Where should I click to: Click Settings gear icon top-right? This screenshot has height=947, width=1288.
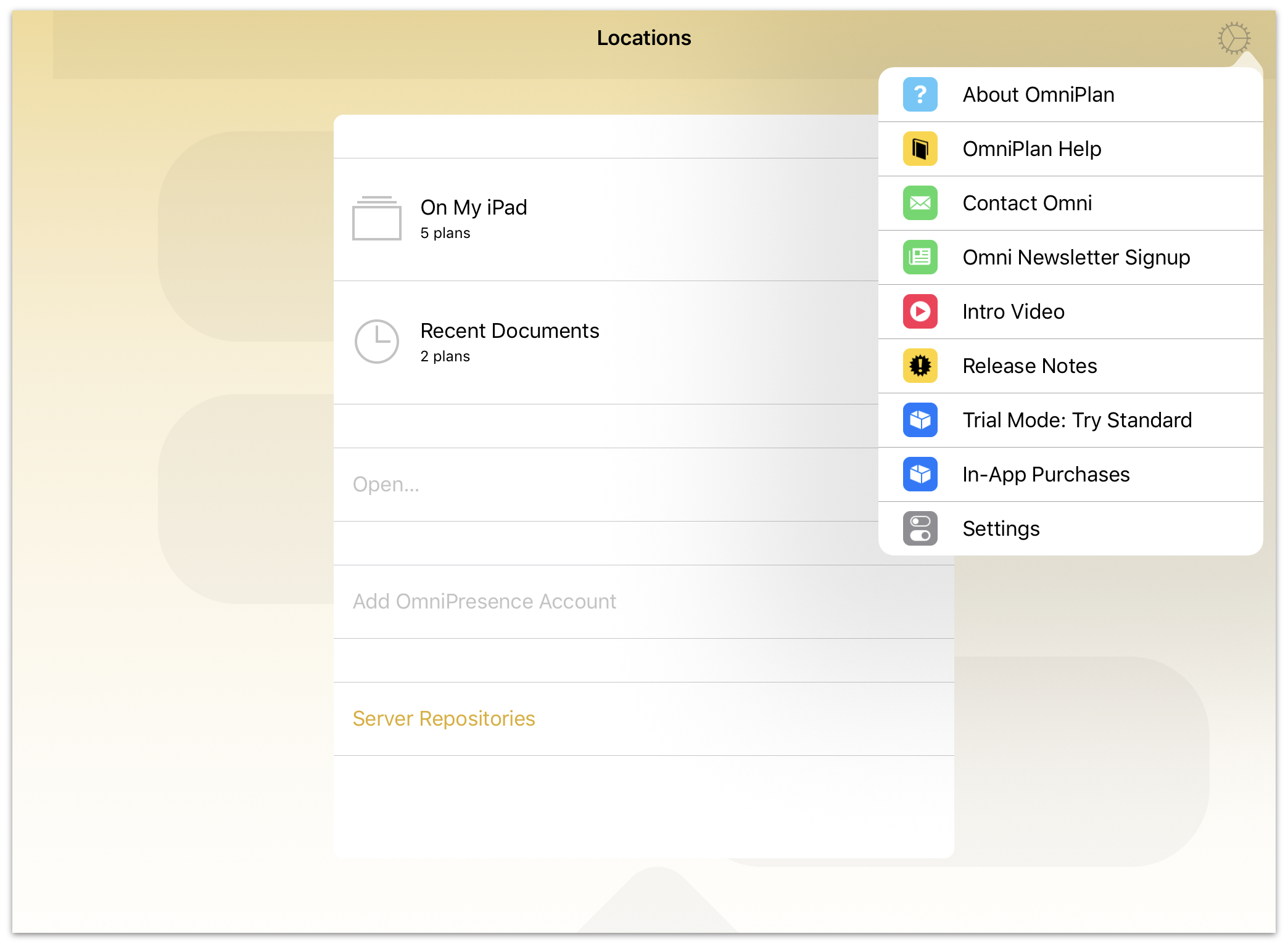[1233, 38]
